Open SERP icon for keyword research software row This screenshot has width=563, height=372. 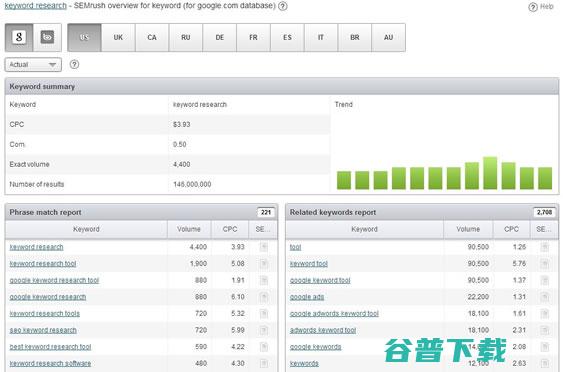click(x=264, y=363)
